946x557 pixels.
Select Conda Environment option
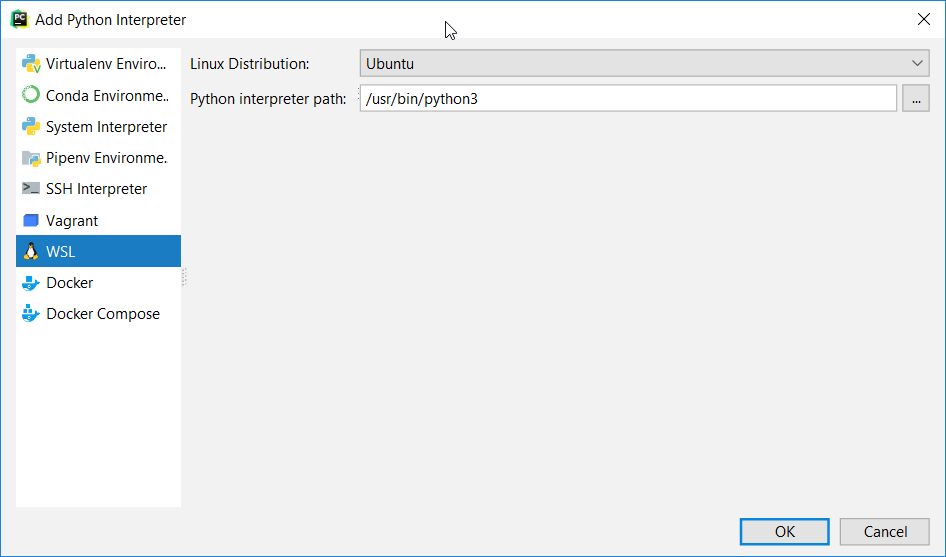point(98,95)
